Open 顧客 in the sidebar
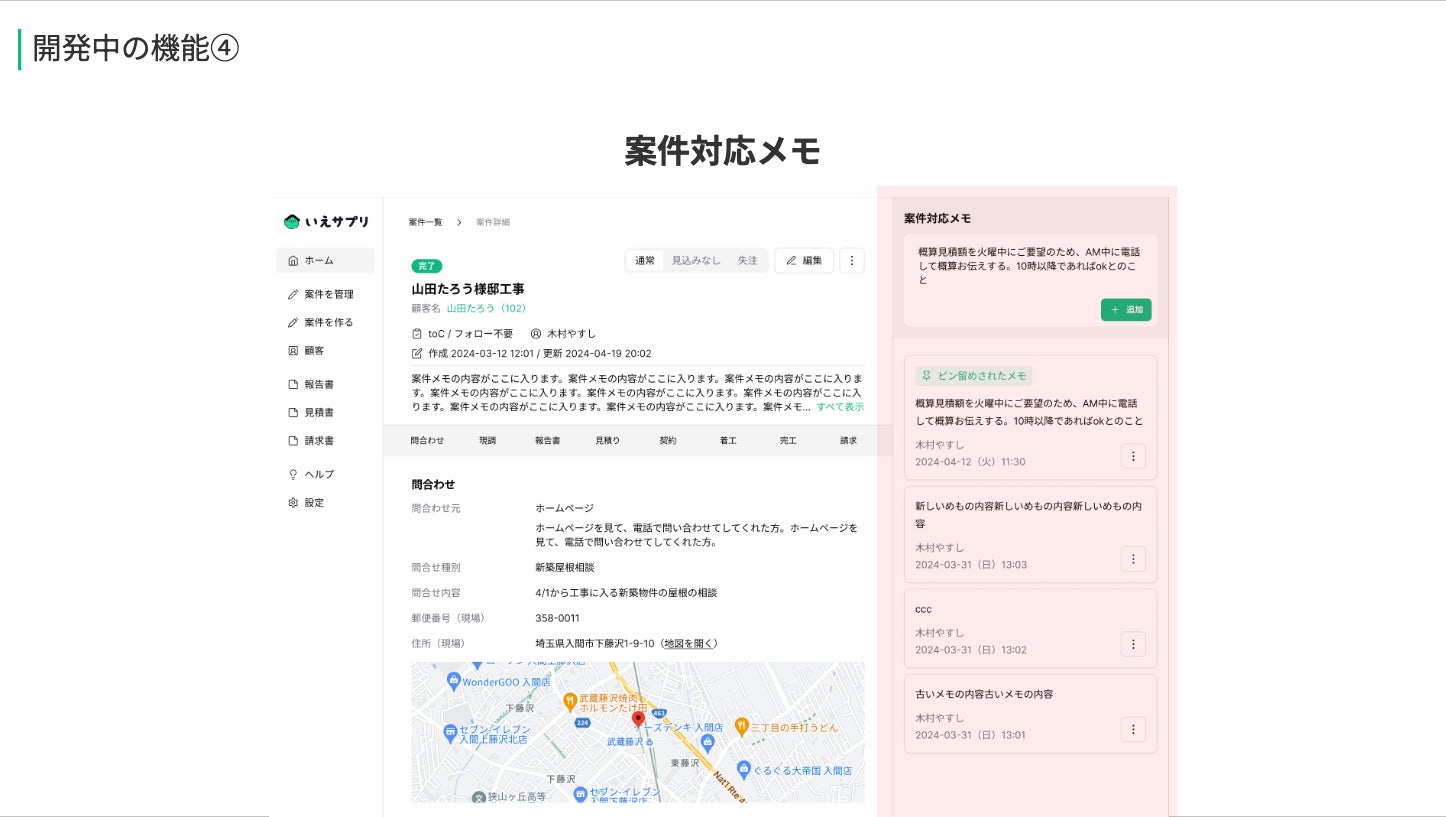1446x817 pixels. [x=326, y=351]
